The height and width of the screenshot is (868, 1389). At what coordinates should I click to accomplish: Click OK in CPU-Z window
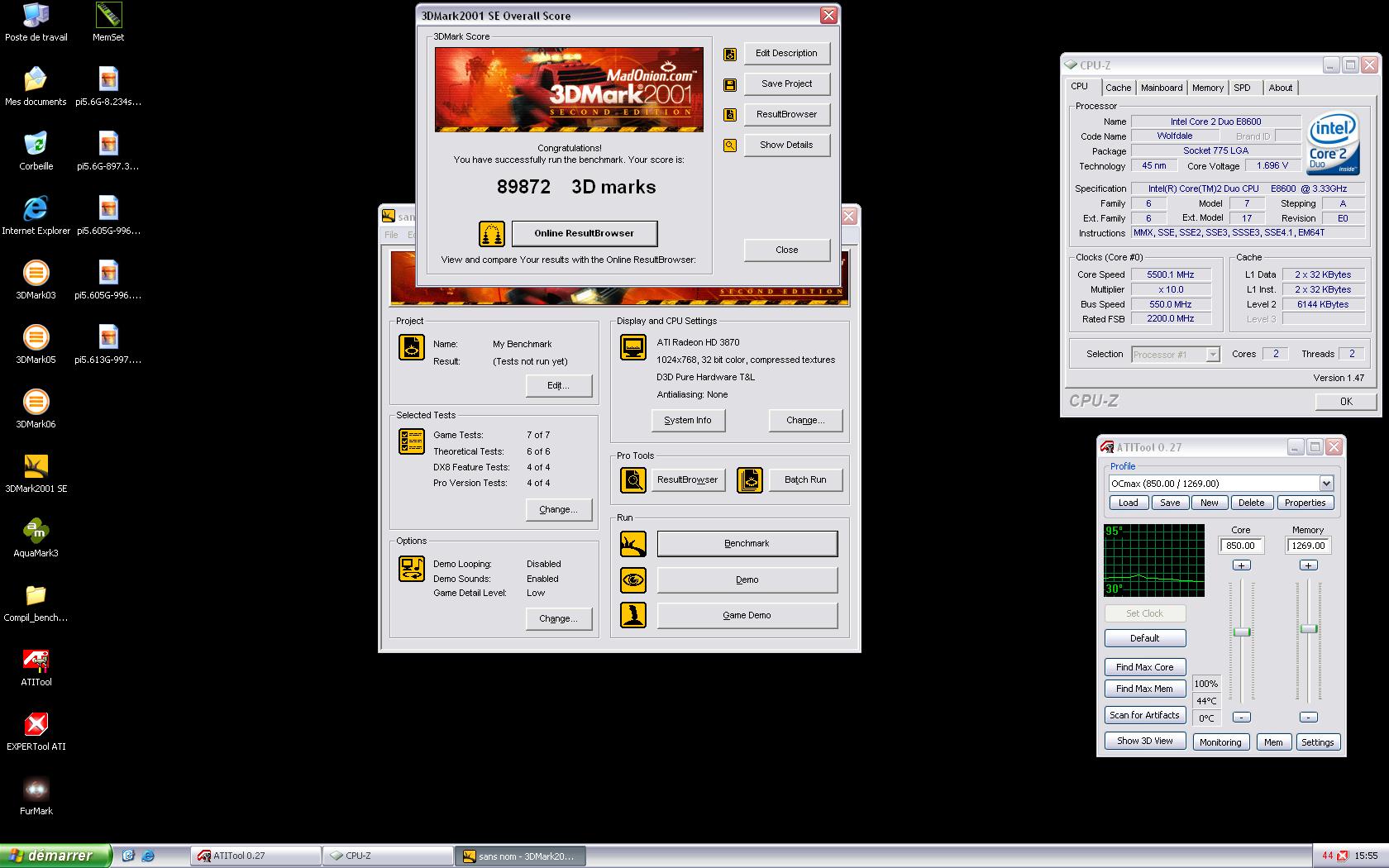(x=1346, y=402)
